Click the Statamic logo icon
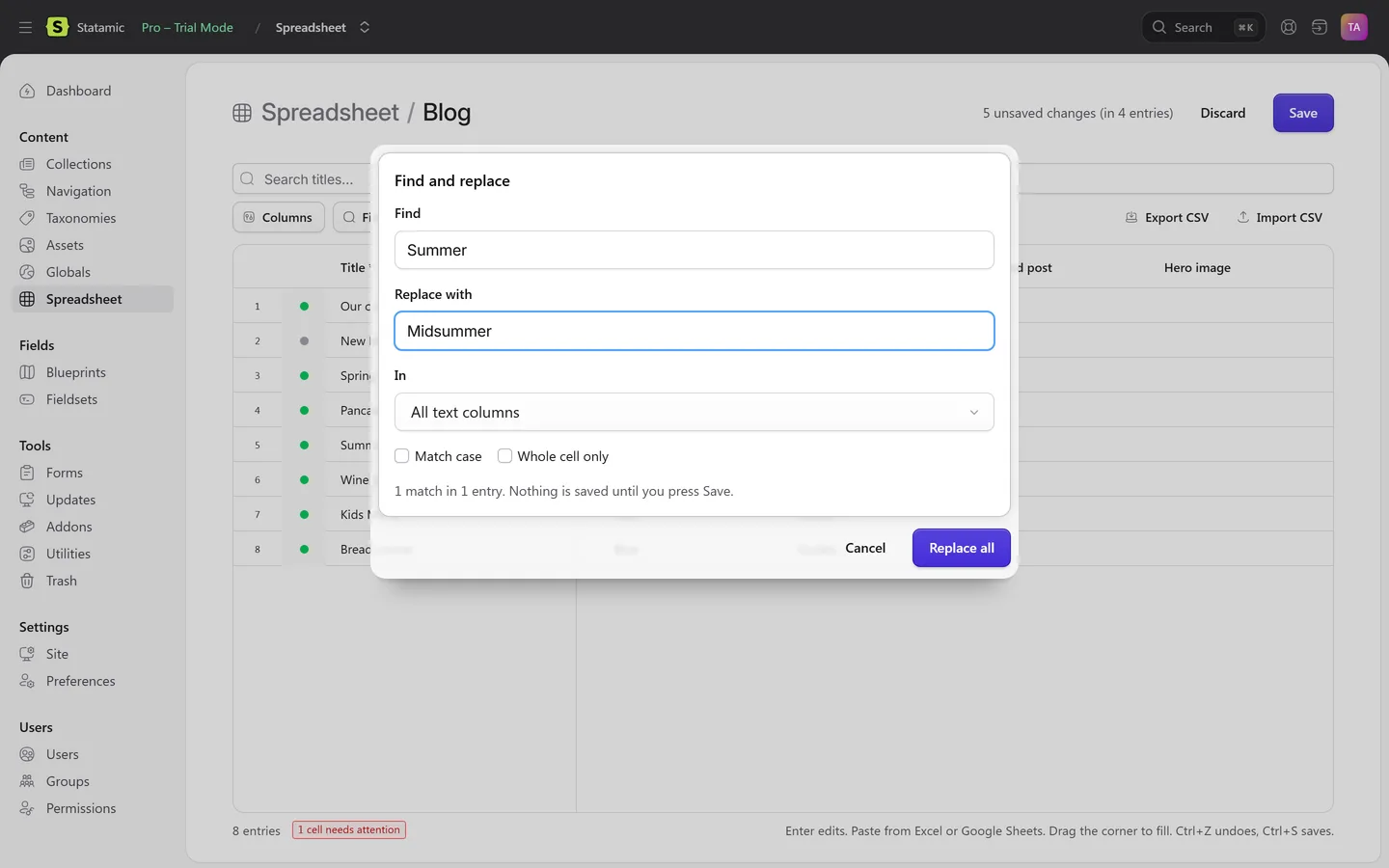This screenshot has width=1389, height=868. [x=58, y=27]
